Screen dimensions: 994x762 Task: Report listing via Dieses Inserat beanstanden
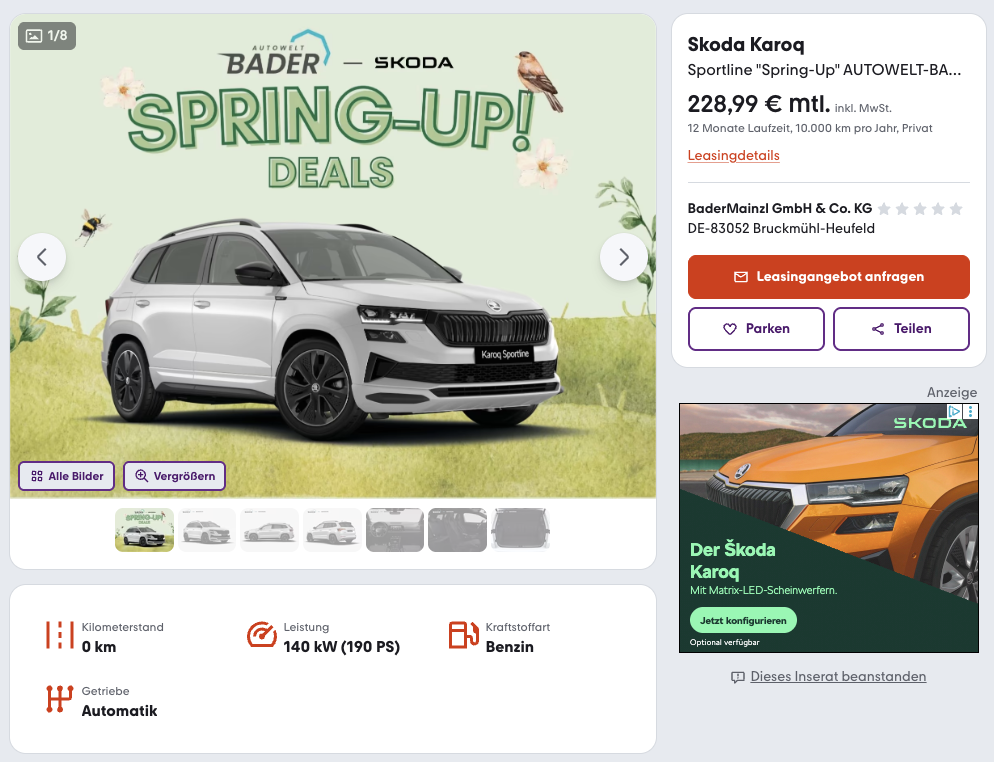point(838,677)
